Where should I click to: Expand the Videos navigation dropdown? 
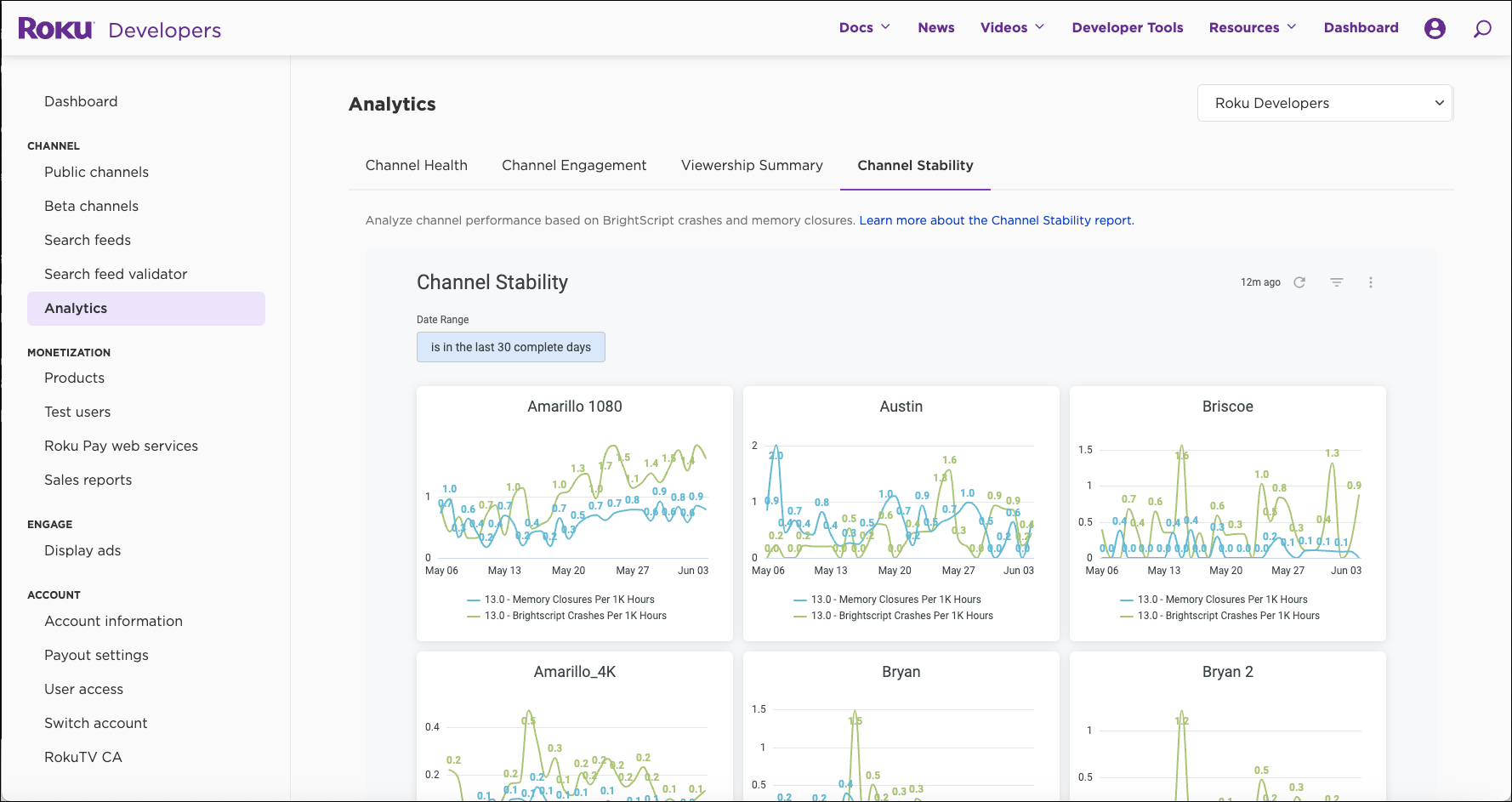coord(1012,27)
